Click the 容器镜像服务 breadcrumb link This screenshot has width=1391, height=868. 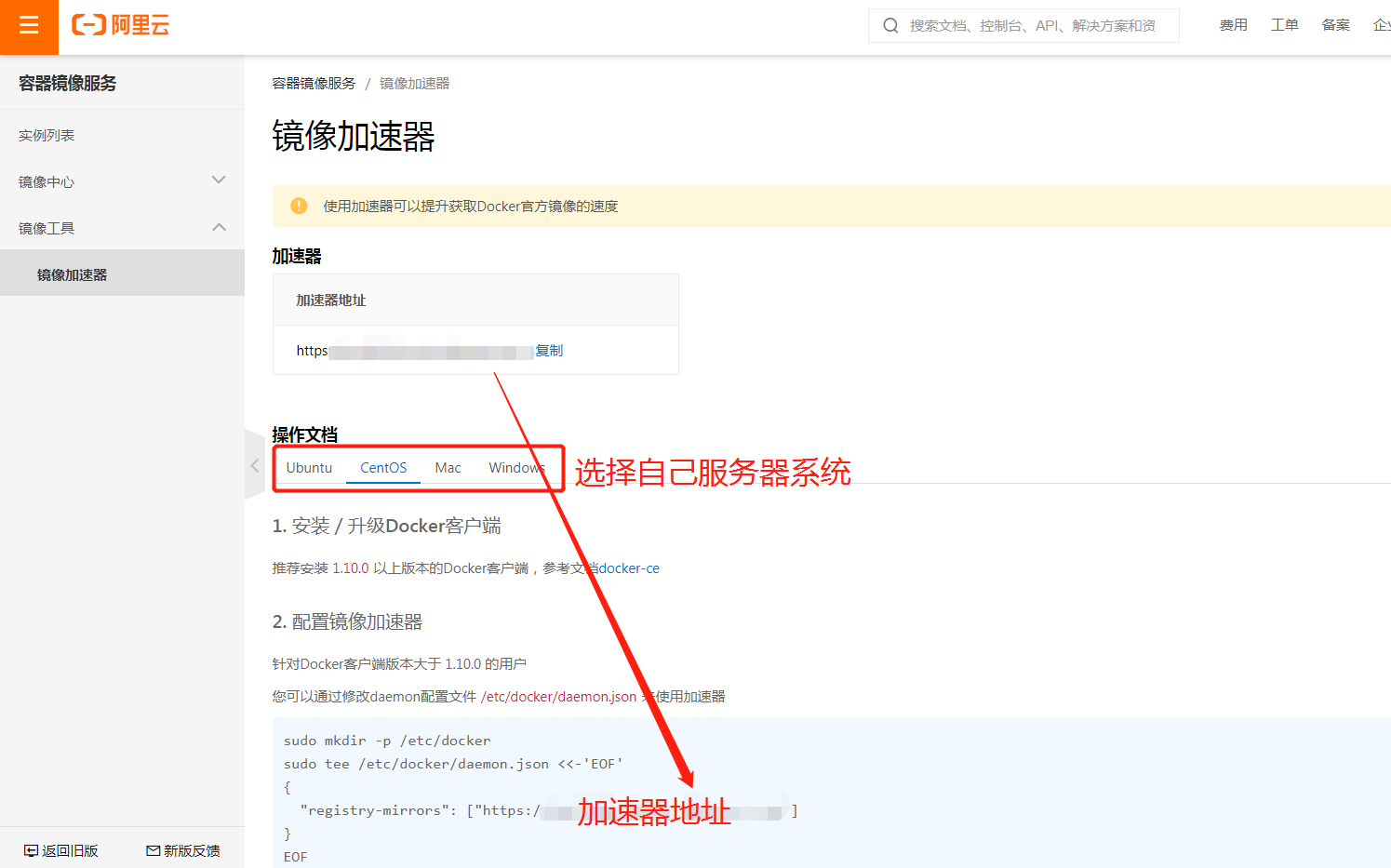tap(314, 84)
